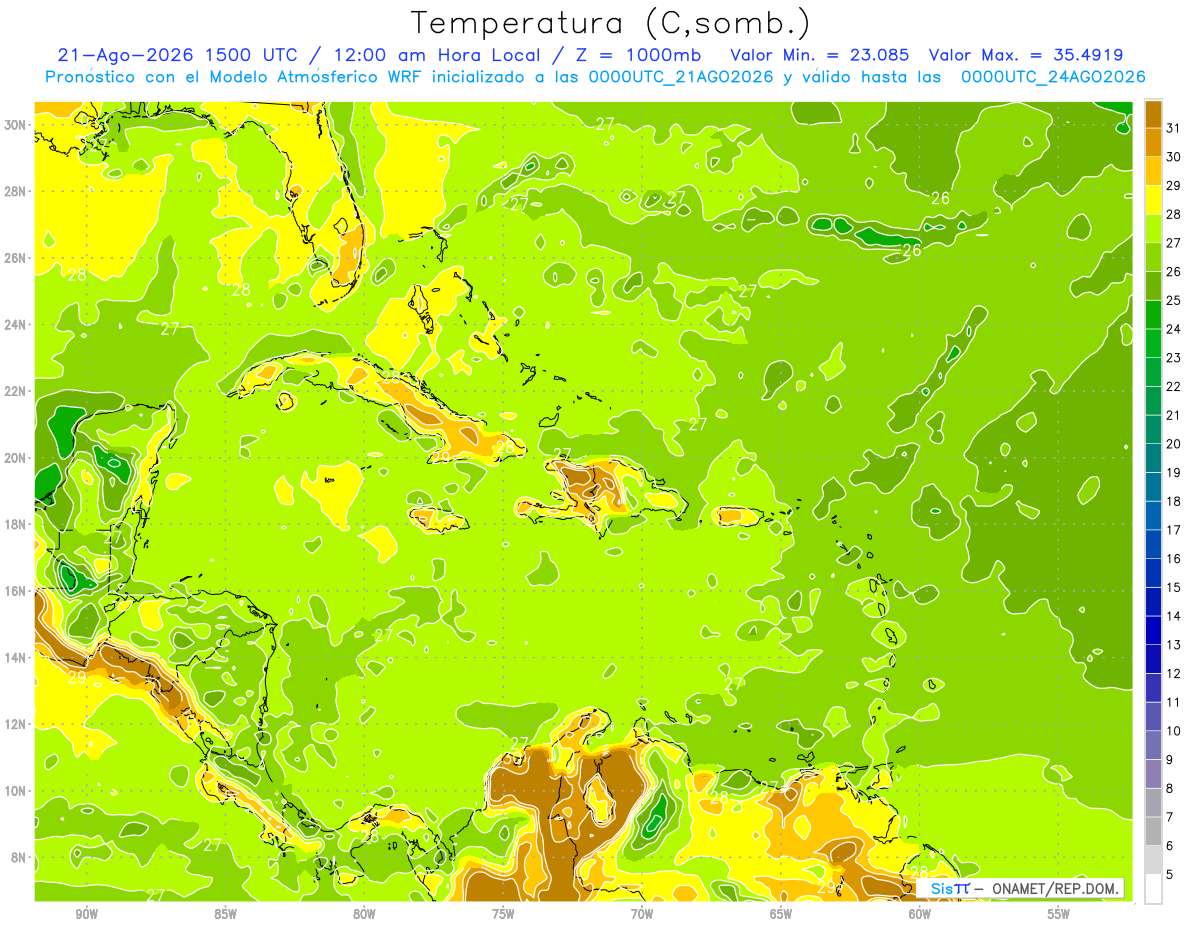The width and height of the screenshot is (1200, 927).
Task: Select the "24N" latitude axis label
Action: tap(15, 325)
